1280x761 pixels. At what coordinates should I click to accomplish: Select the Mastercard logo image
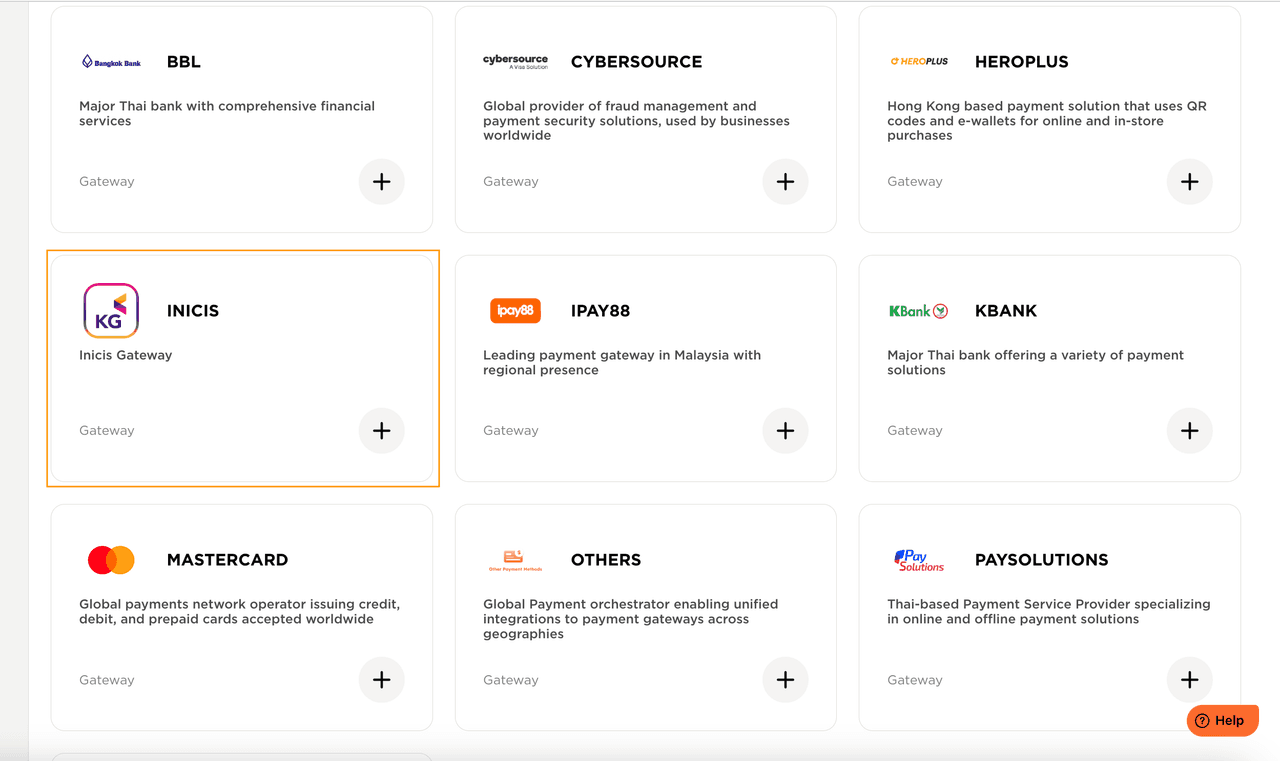tap(111, 560)
